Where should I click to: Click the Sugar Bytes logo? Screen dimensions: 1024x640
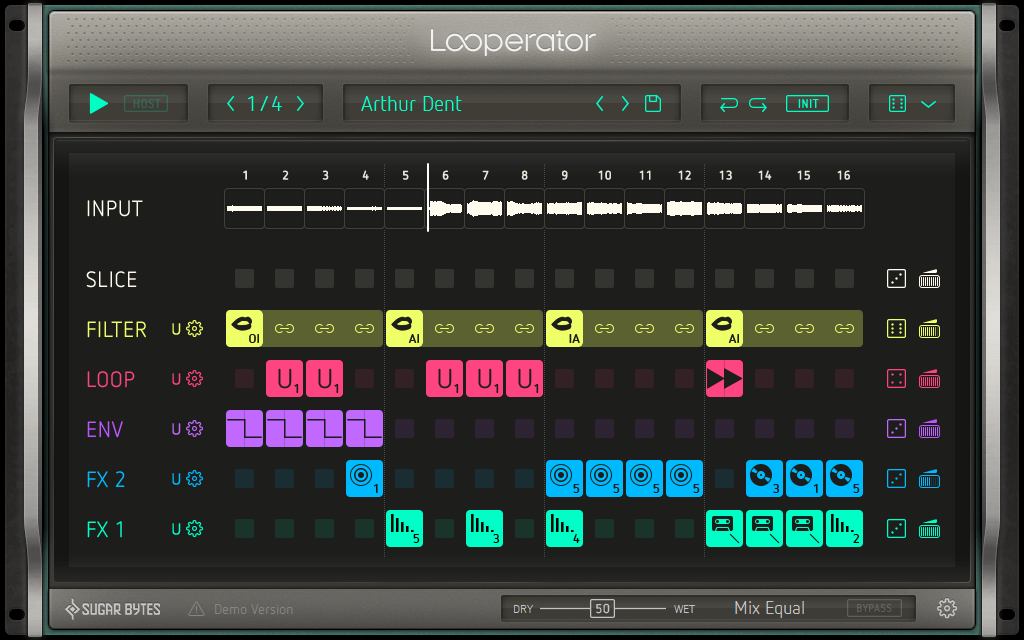(113, 609)
